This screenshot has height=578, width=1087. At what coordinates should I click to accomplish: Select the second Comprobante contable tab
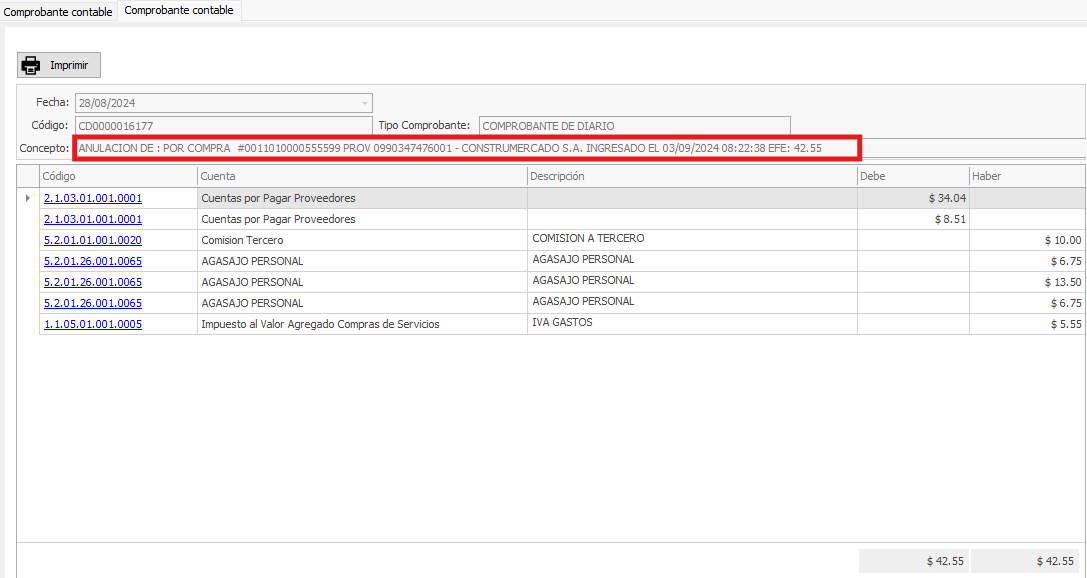(179, 11)
